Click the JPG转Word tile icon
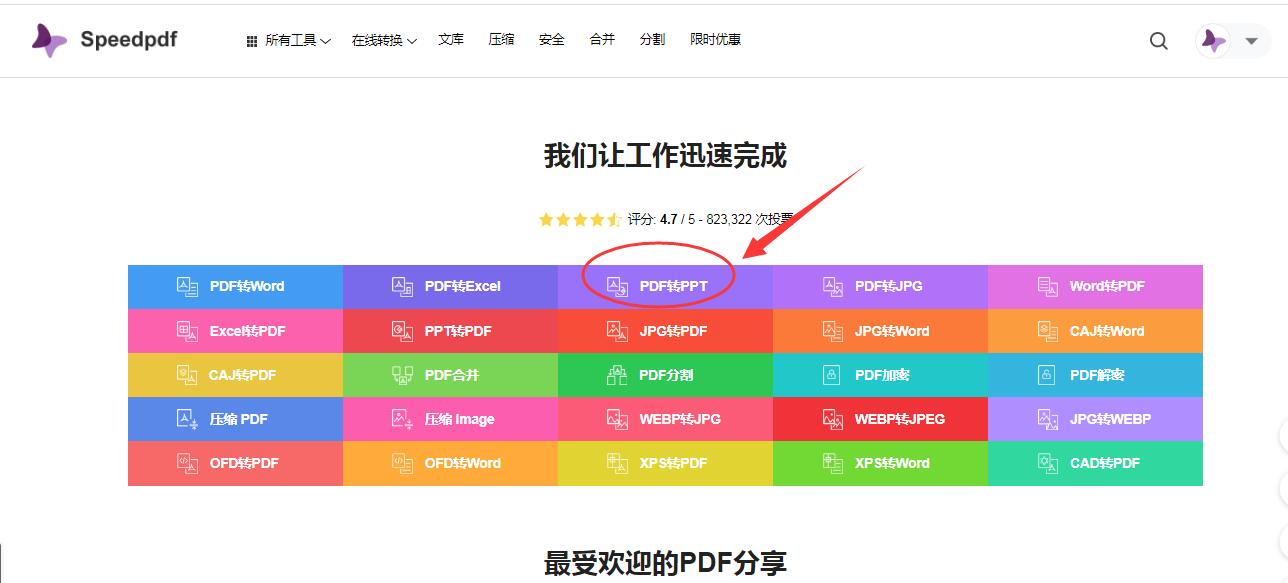Viewport: 1288px width, 583px height. [x=832, y=330]
